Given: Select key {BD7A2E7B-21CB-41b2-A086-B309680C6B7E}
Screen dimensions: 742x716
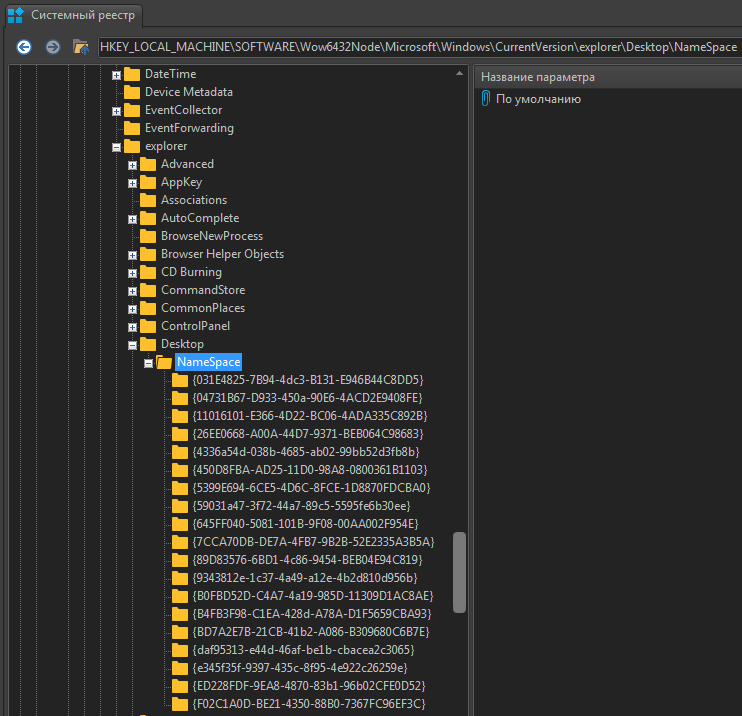Looking at the screenshot, I should point(311,631).
